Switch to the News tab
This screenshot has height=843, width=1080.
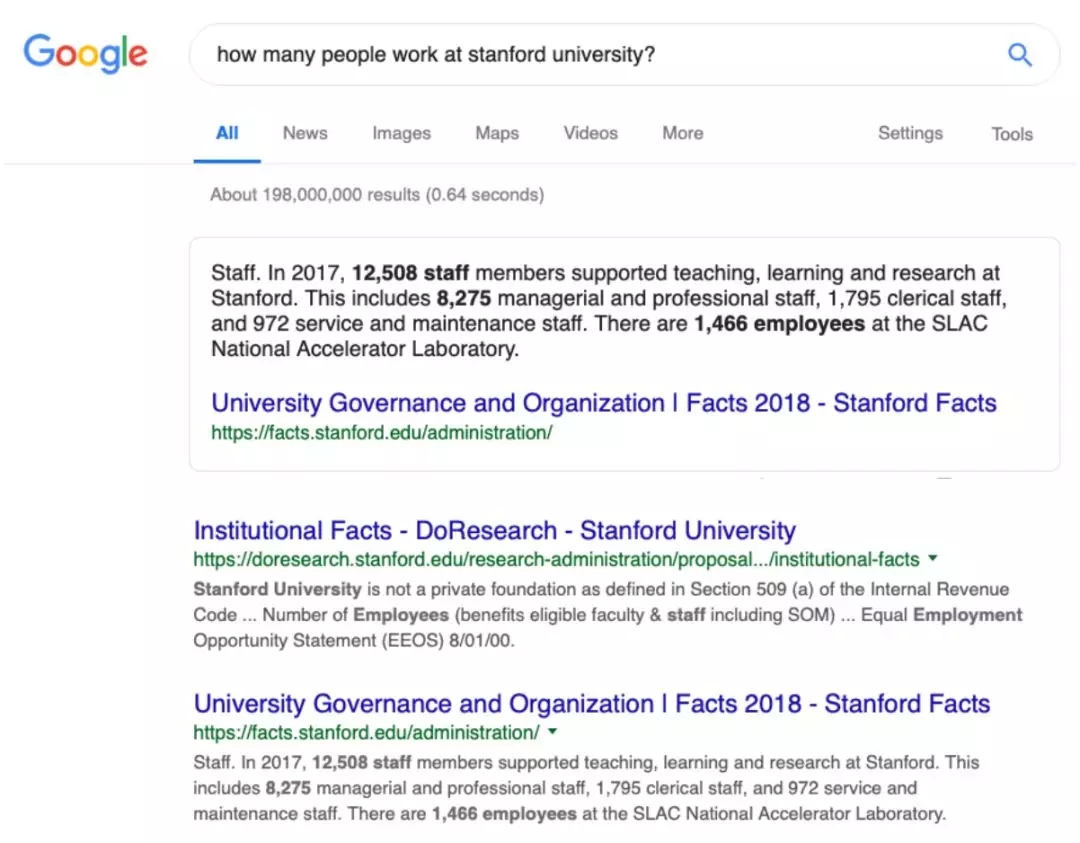(x=305, y=133)
